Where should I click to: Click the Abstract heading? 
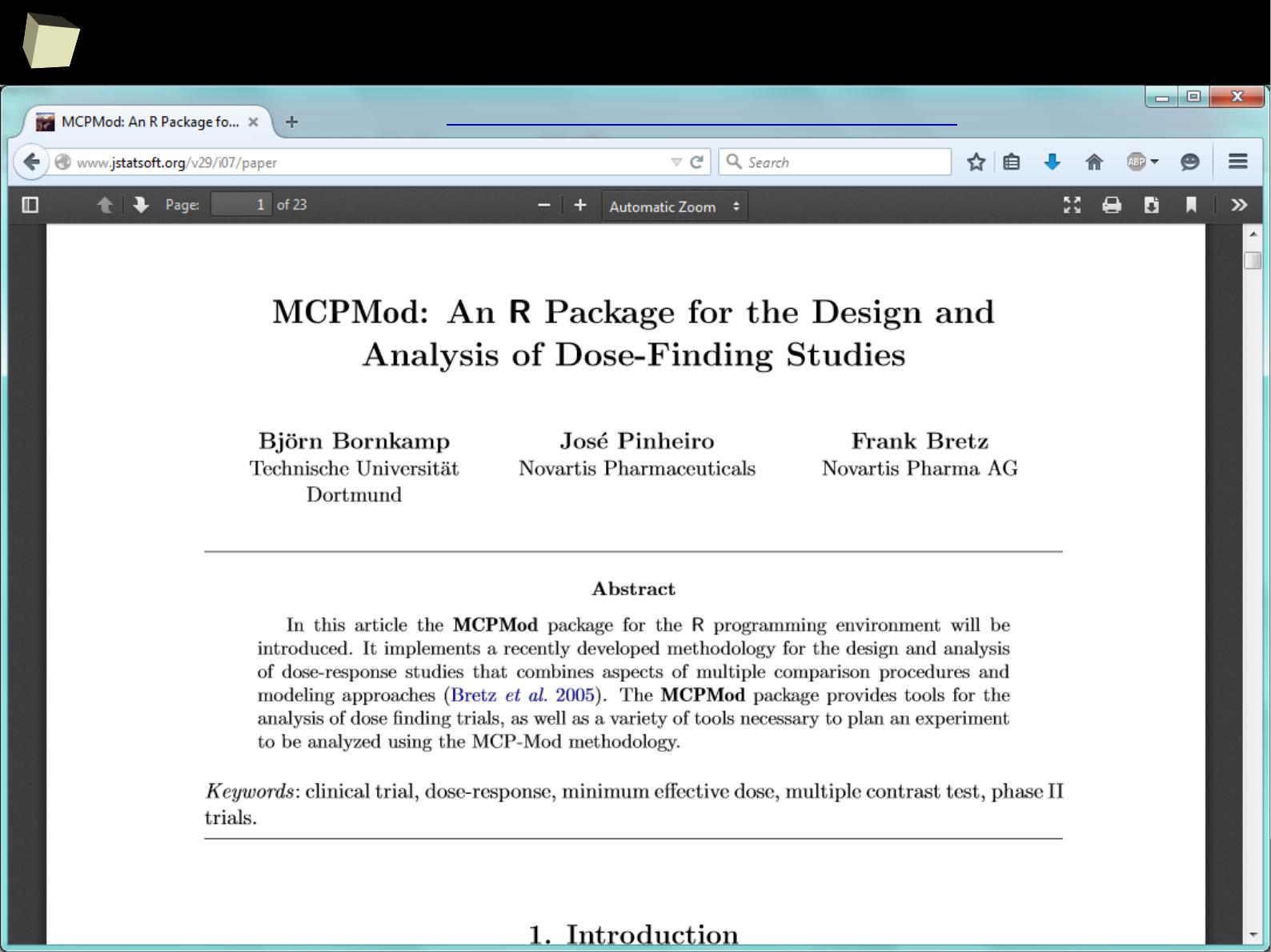tap(634, 589)
